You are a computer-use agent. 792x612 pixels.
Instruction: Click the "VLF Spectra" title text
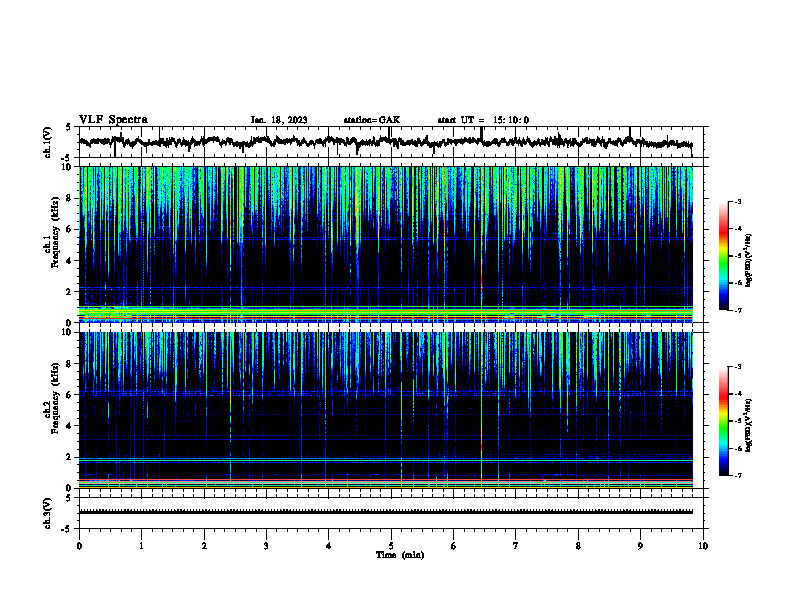(x=113, y=120)
